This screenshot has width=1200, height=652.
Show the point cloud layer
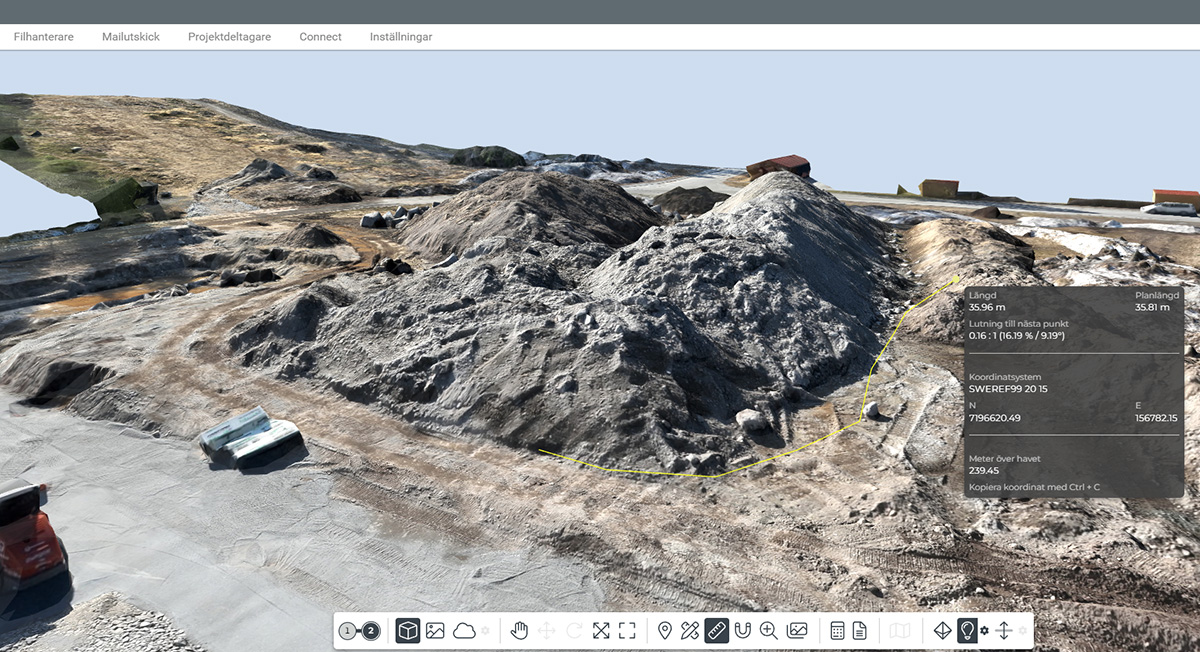pos(464,631)
